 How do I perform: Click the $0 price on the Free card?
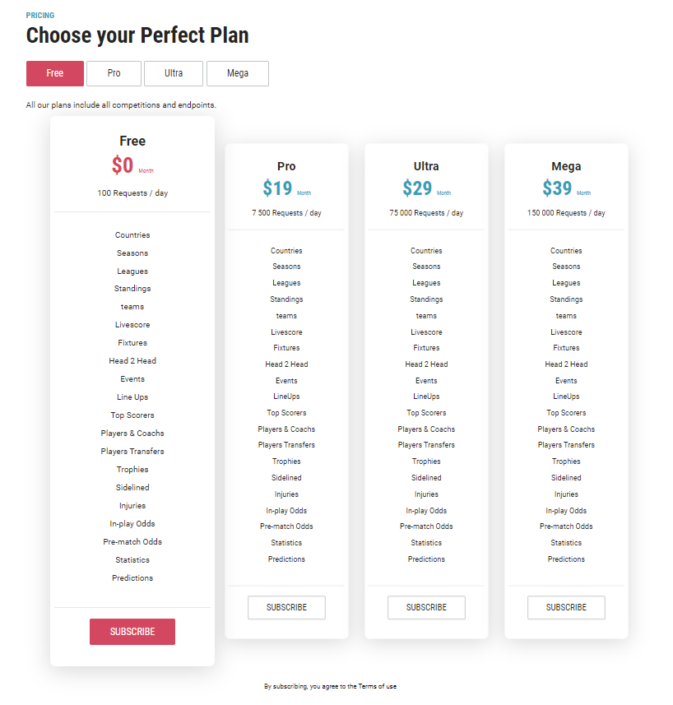pos(122,166)
